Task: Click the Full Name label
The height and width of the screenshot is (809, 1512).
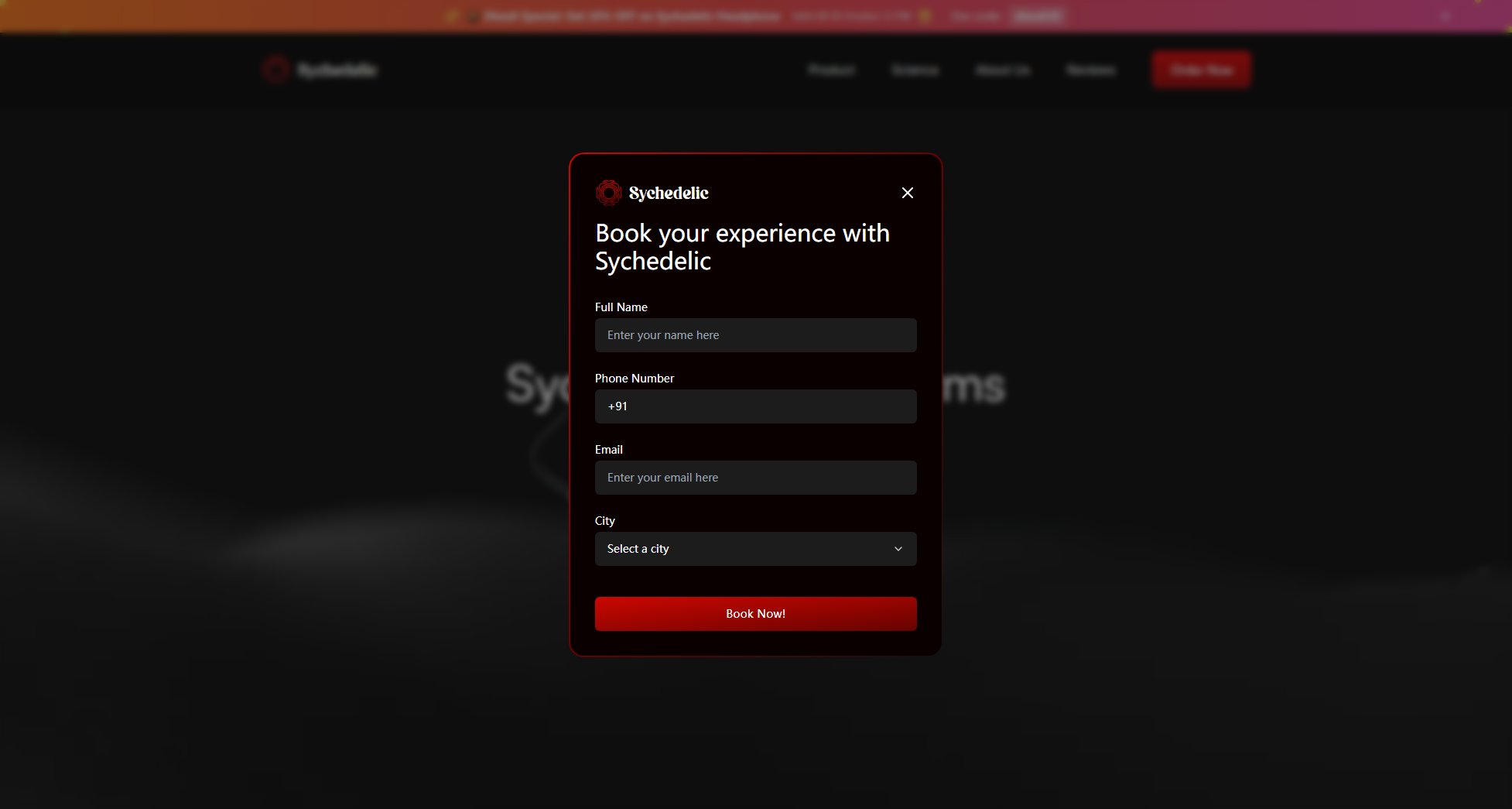Action: [x=621, y=307]
